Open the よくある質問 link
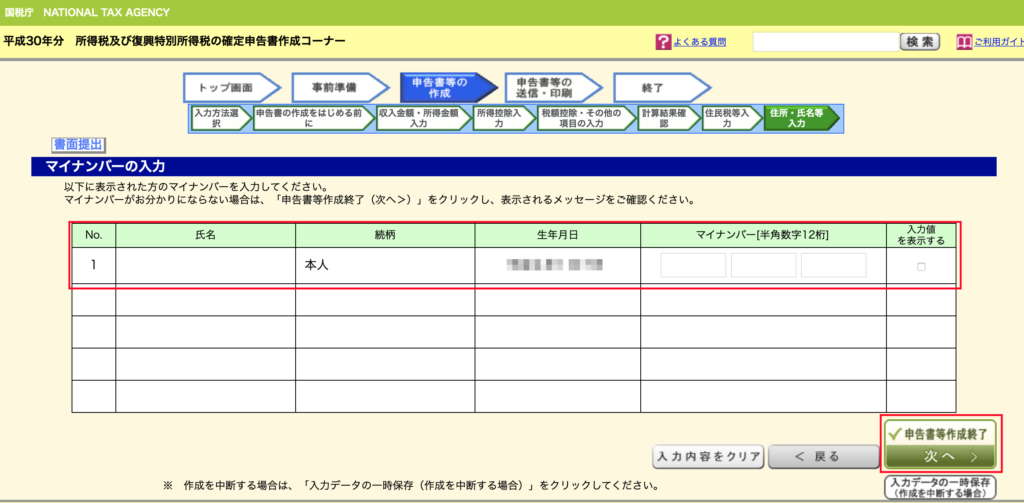Screen dimensions: 1024x503 pyautogui.click(x=699, y=42)
